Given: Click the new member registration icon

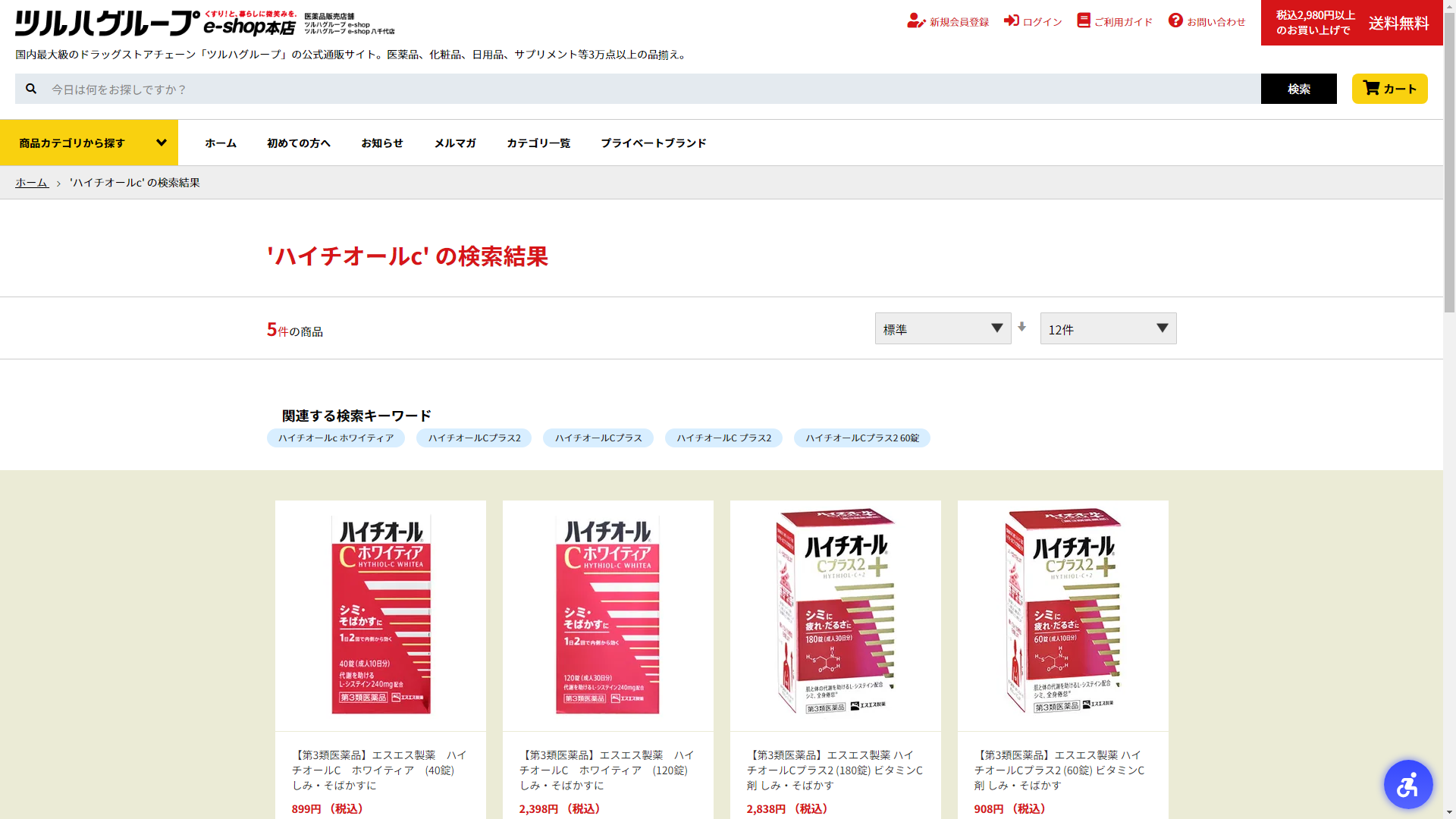Looking at the screenshot, I should point(916,21).
